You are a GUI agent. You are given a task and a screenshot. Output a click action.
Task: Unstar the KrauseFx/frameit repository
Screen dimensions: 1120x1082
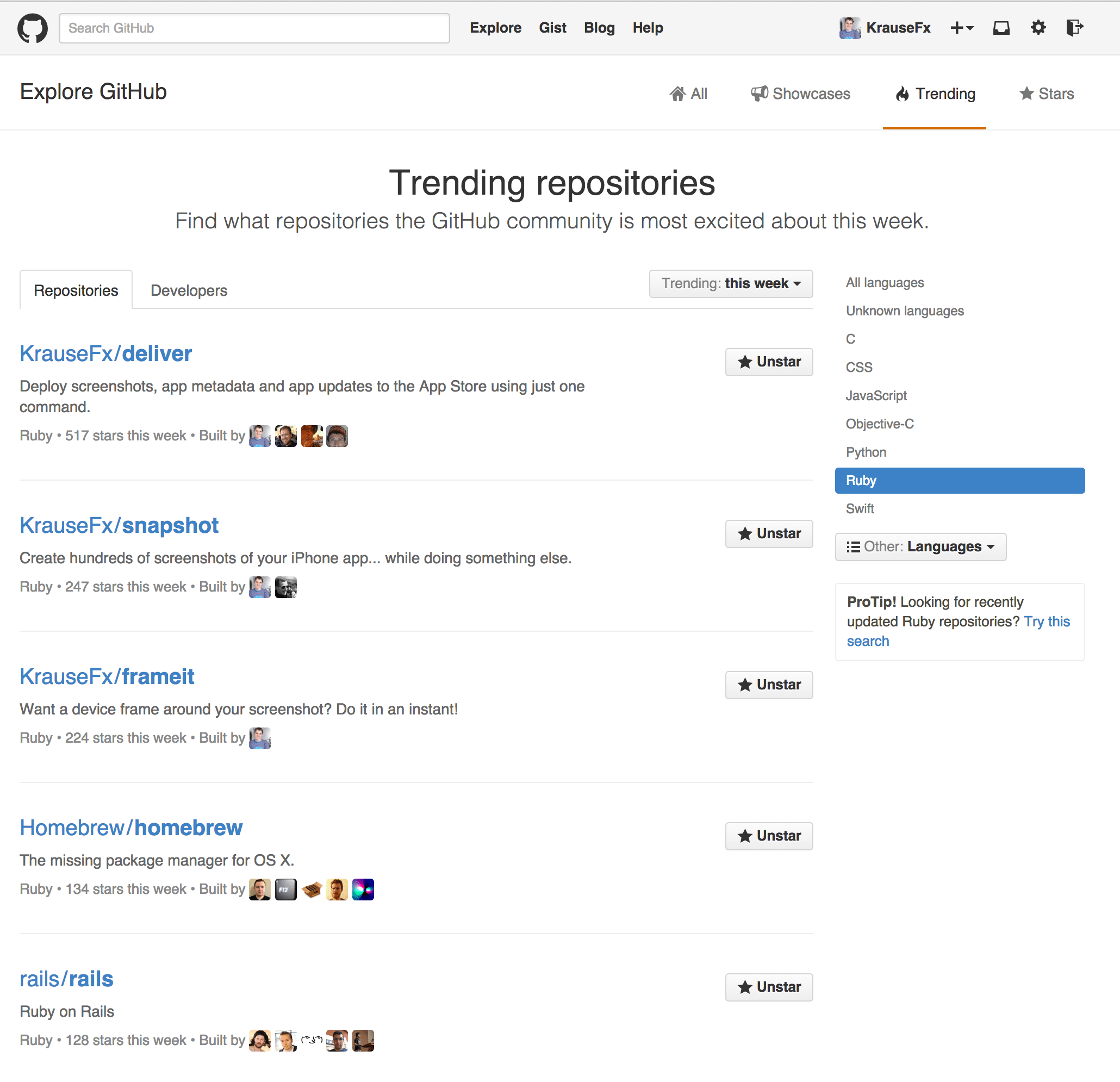point(769,685)
